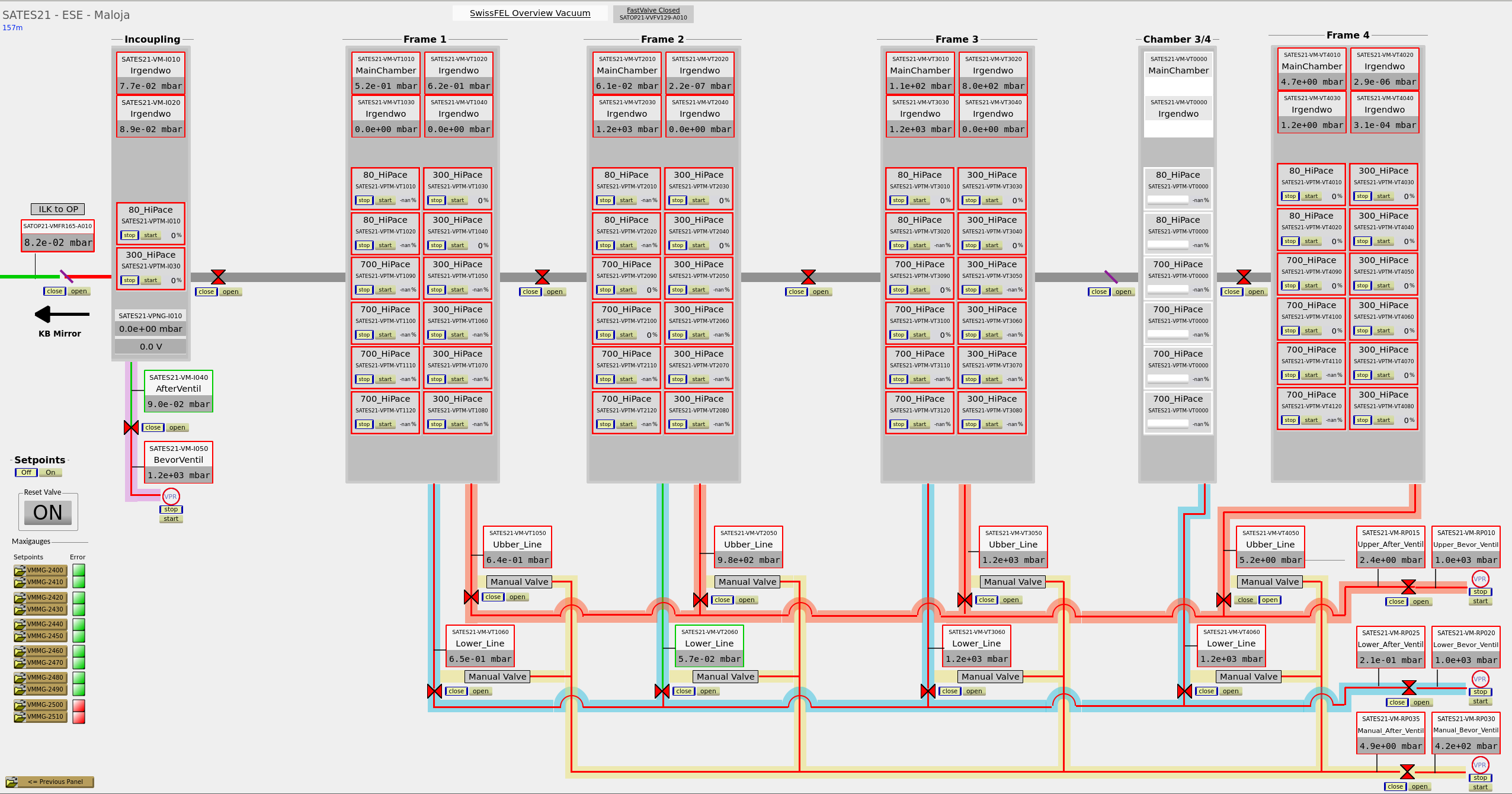Click the valve symbol between AfterVentil and BevorVentil
The width and height of the screenshot is (1512, 794).
pyautogui.click(x=131, y=427)
